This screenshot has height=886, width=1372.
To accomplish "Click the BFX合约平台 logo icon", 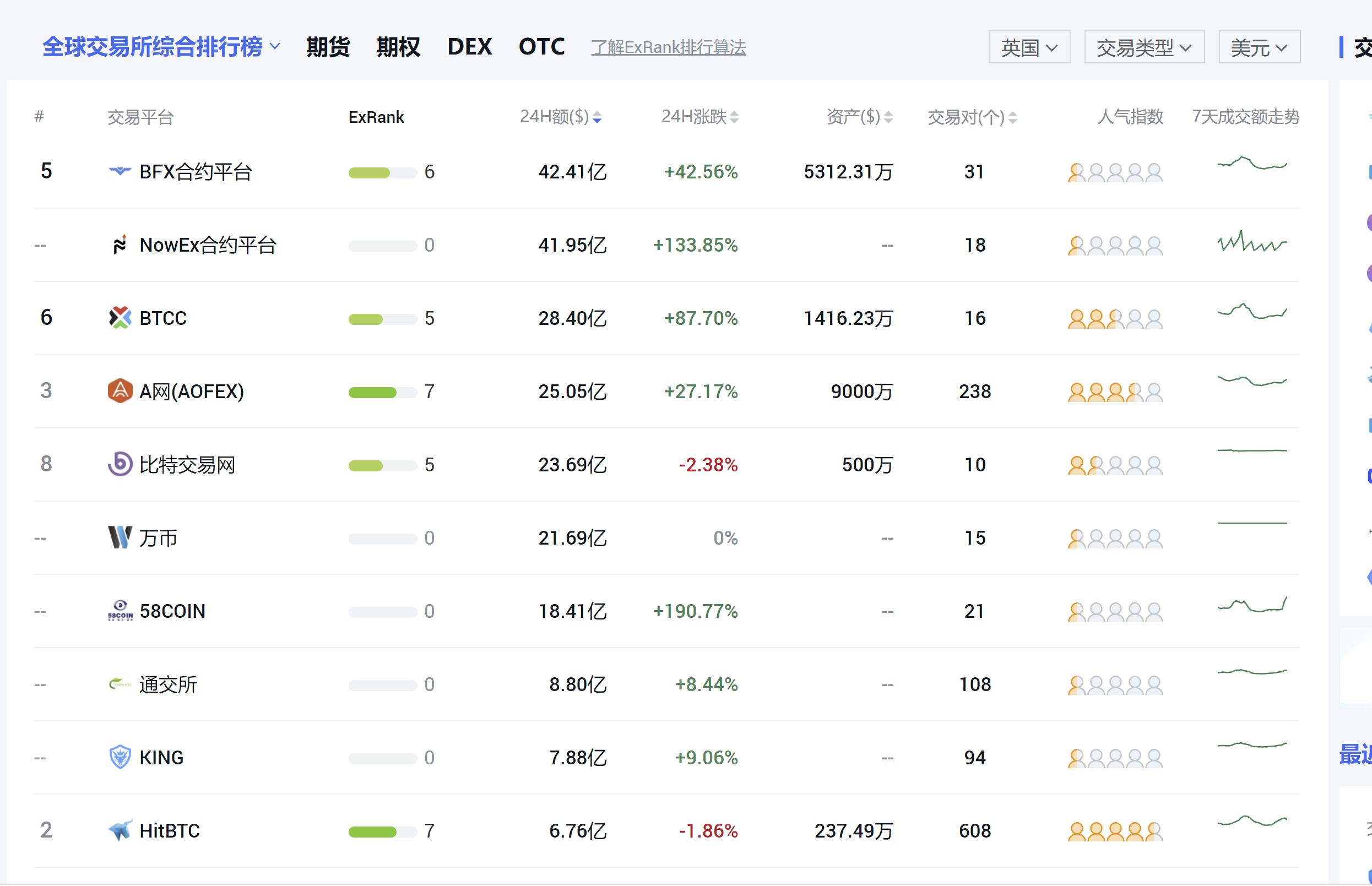I will point(120,171).
